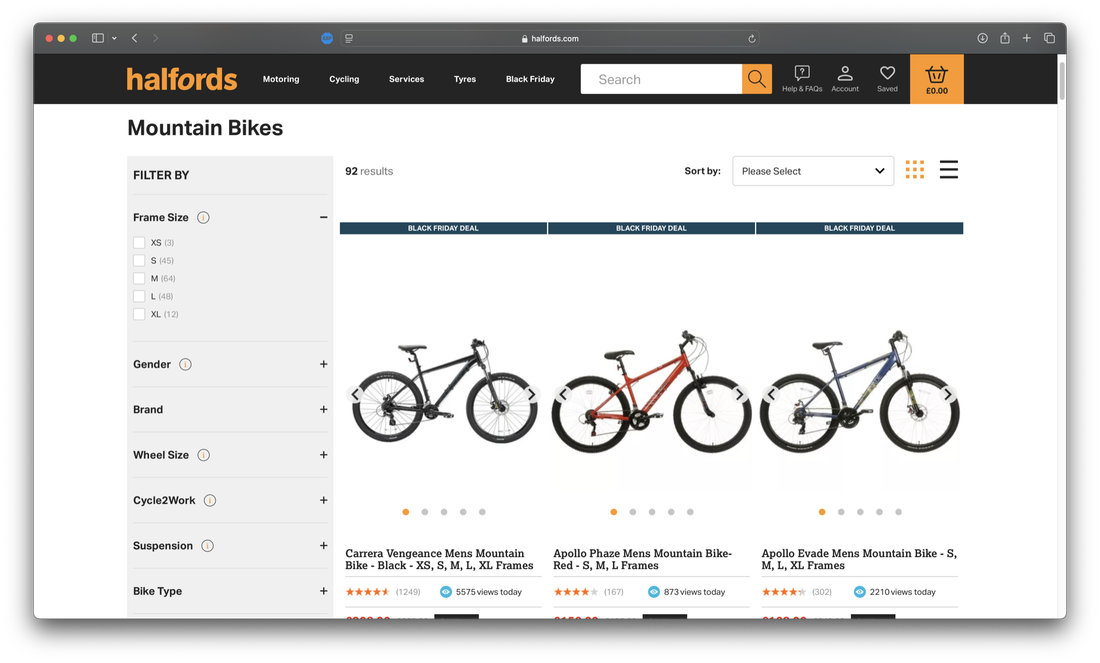Expand the Gender filter section
The width and height of the screenshot is (1100, 663).
tap(323, 364)
